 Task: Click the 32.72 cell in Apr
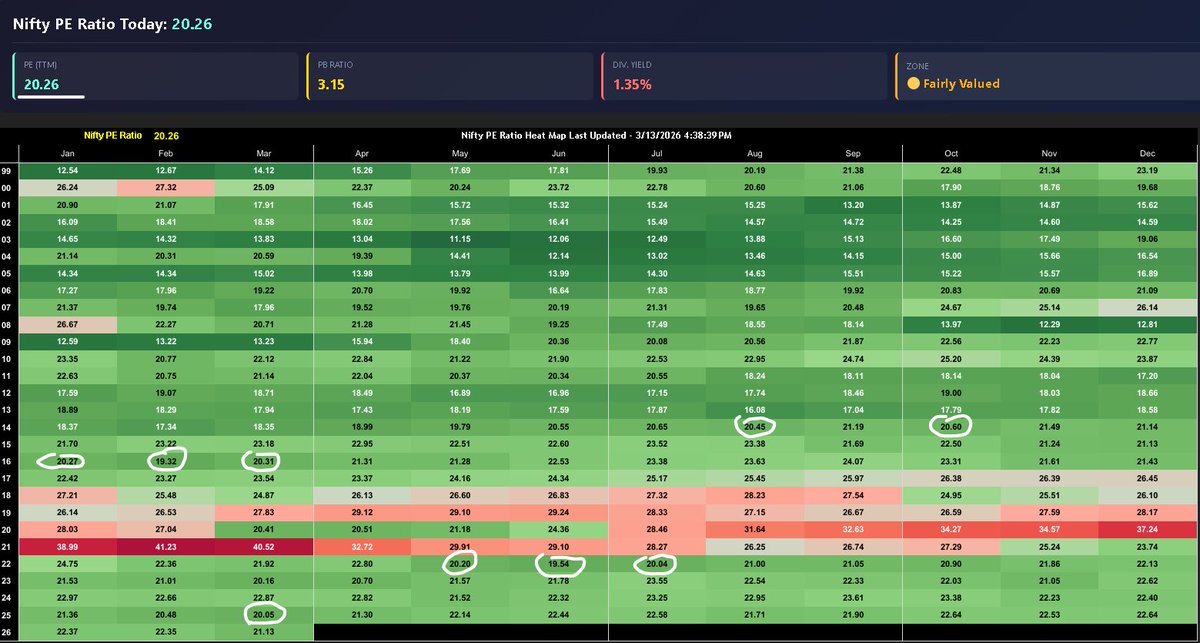[362, 547]
